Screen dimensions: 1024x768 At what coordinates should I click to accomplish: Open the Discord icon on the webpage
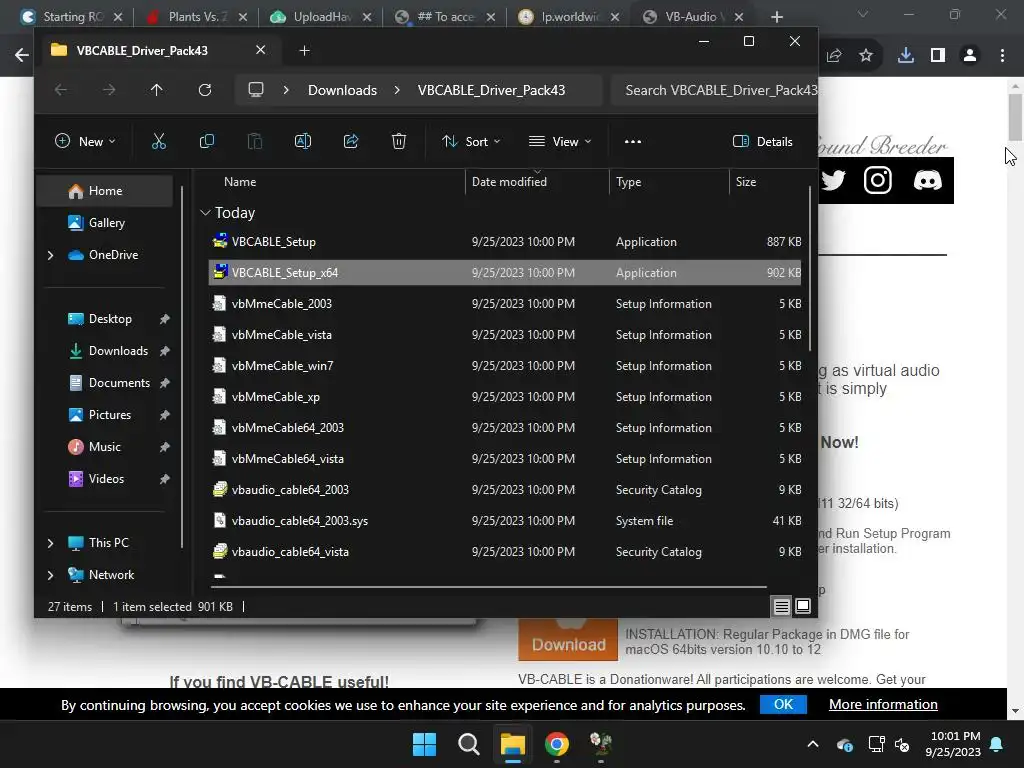click(x=927, y=180)
